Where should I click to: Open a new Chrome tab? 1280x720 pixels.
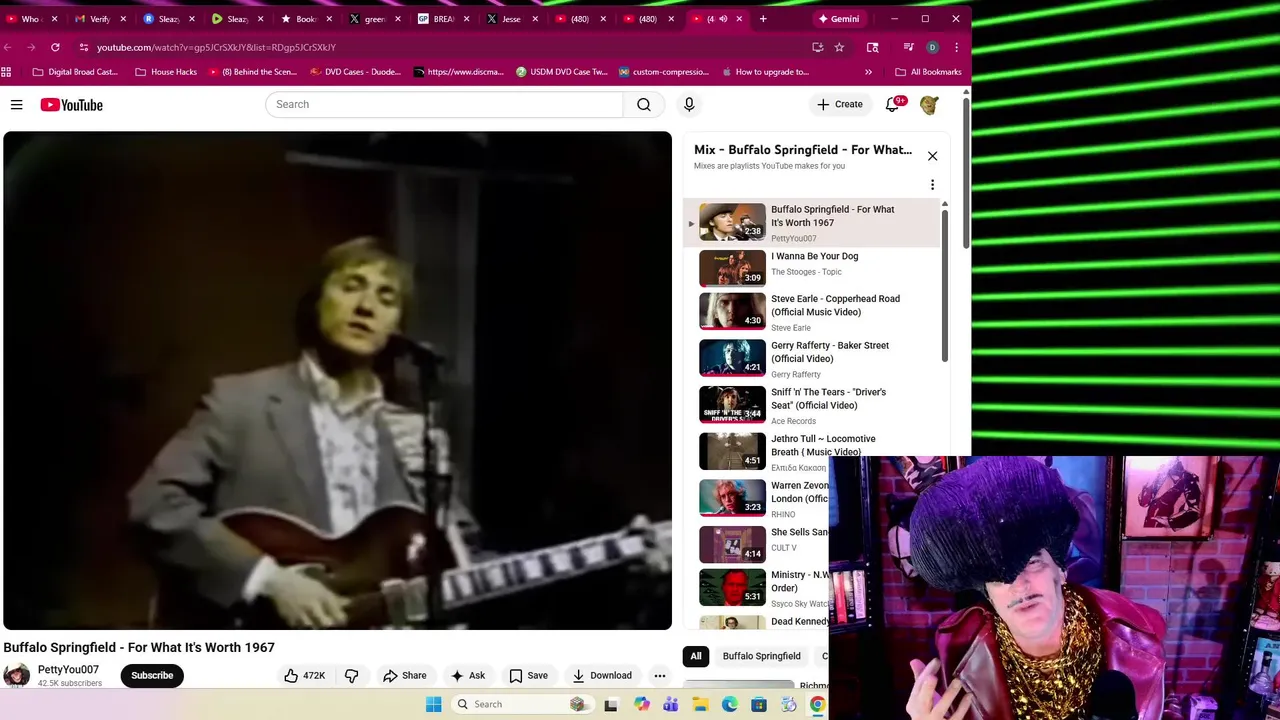click(x=763, y=19)
